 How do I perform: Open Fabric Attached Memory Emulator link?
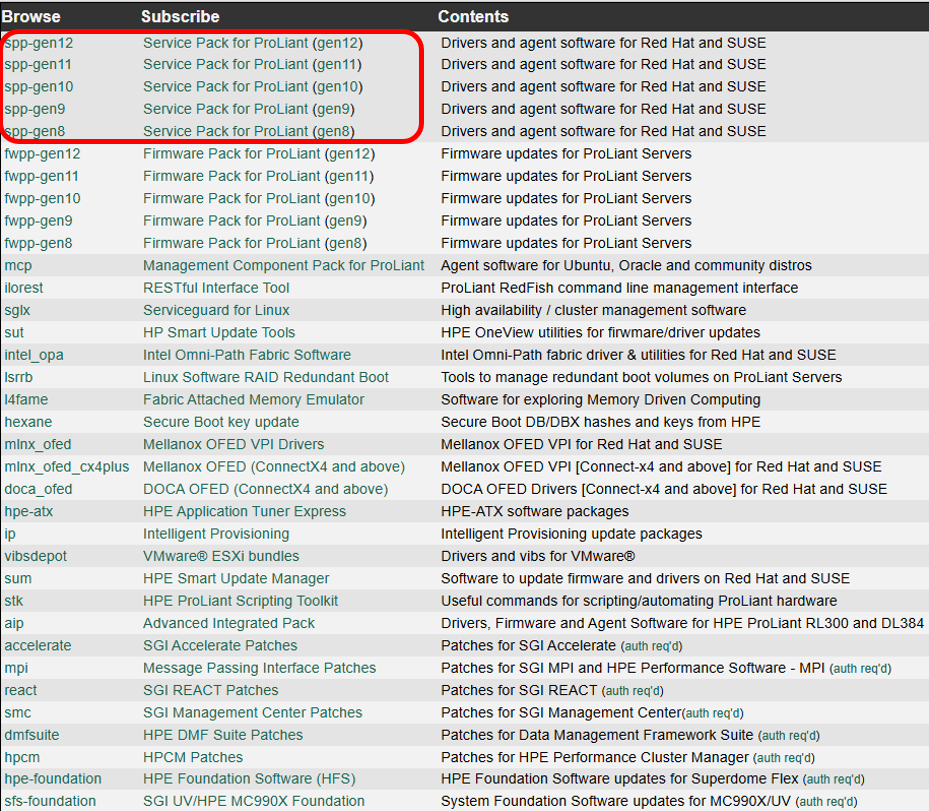click(x=254, y=400)
